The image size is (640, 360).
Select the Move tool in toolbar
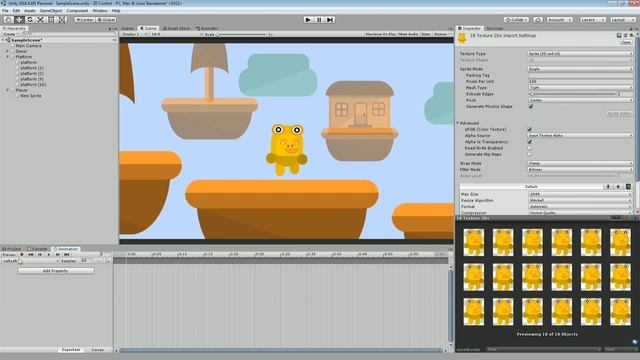[x=19, y=20]
